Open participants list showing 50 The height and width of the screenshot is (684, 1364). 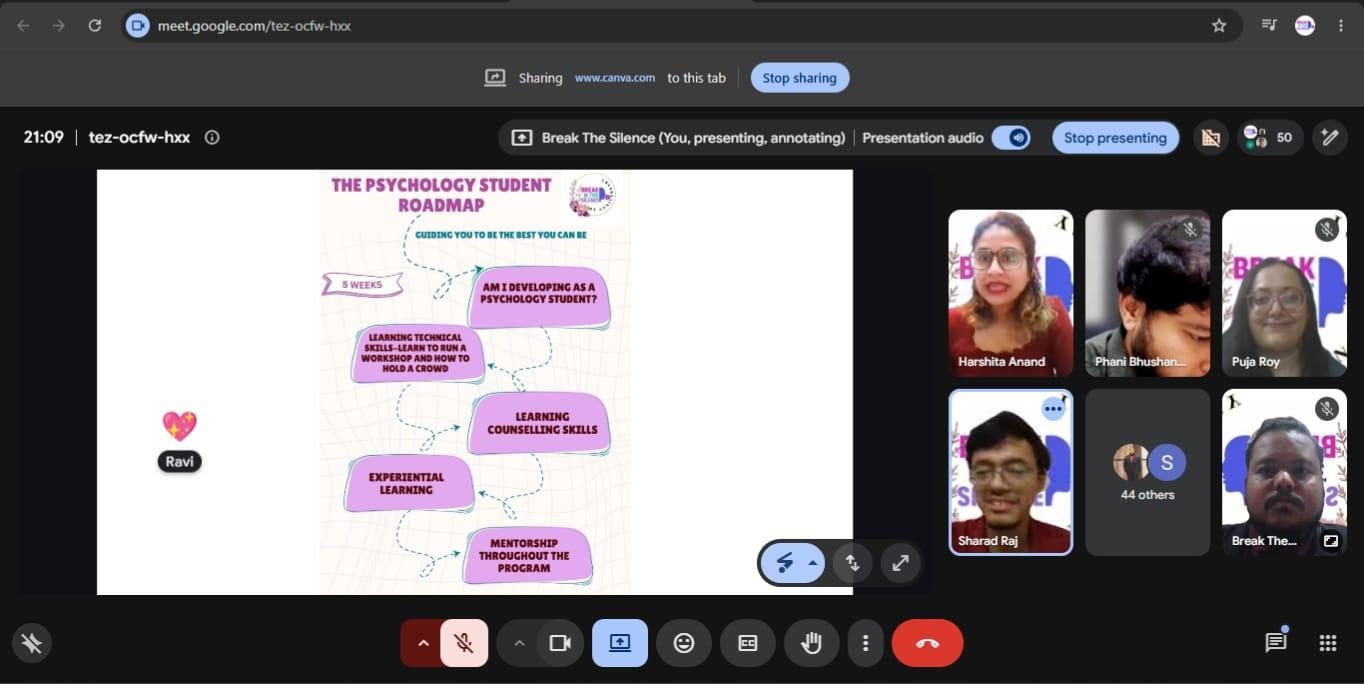pyautogui.click(x=1270, y=138)
